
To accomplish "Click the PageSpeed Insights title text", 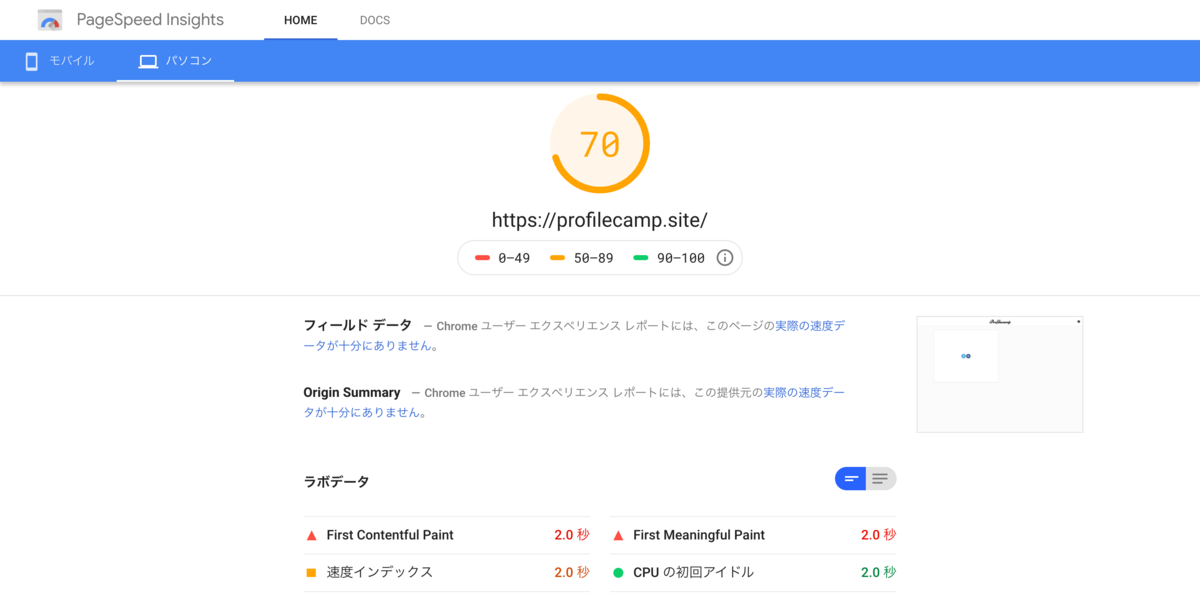I will [x=150, y=20].
